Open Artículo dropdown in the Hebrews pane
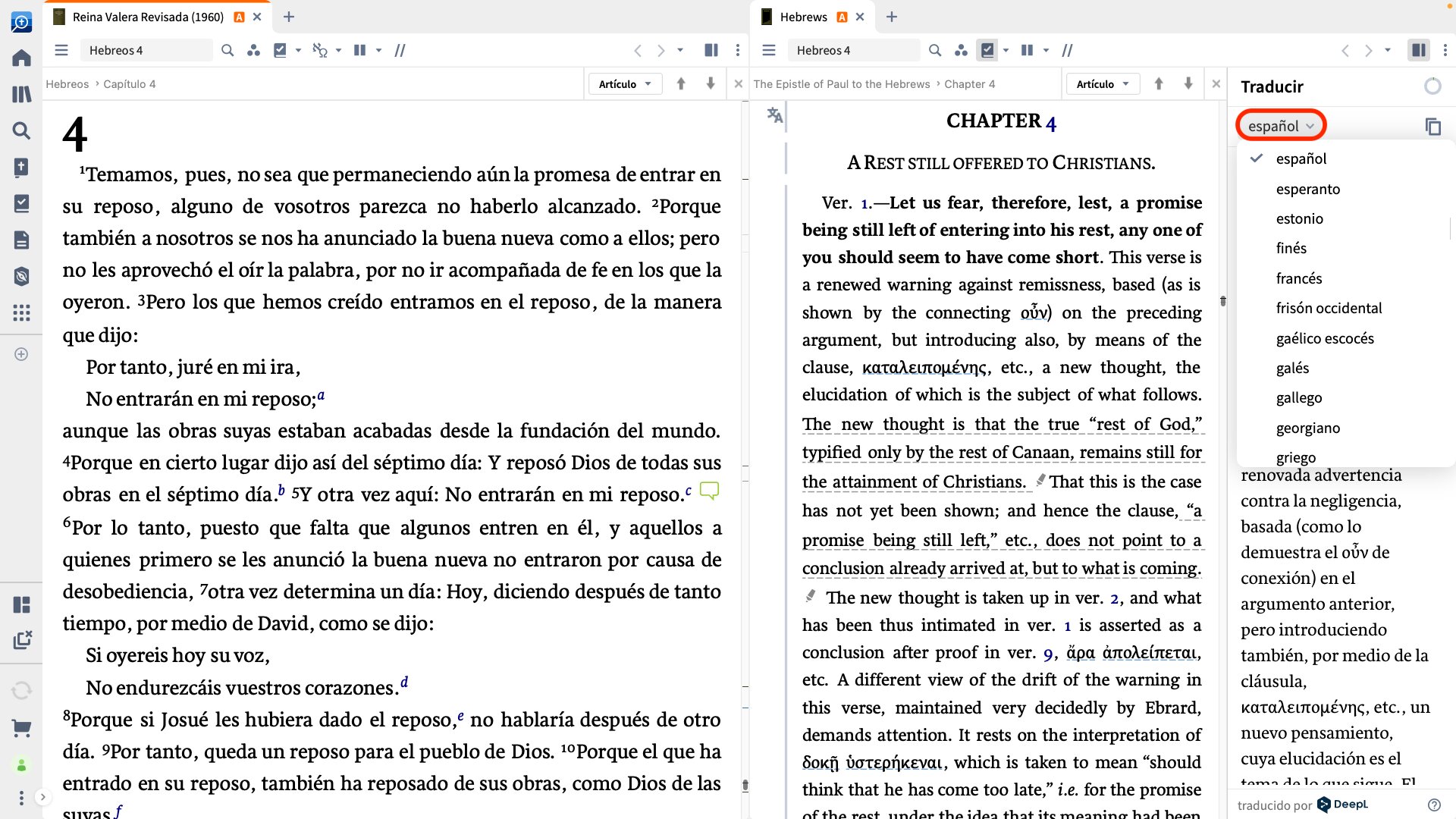This screenshot has height=819, width=1456. 1103,84
